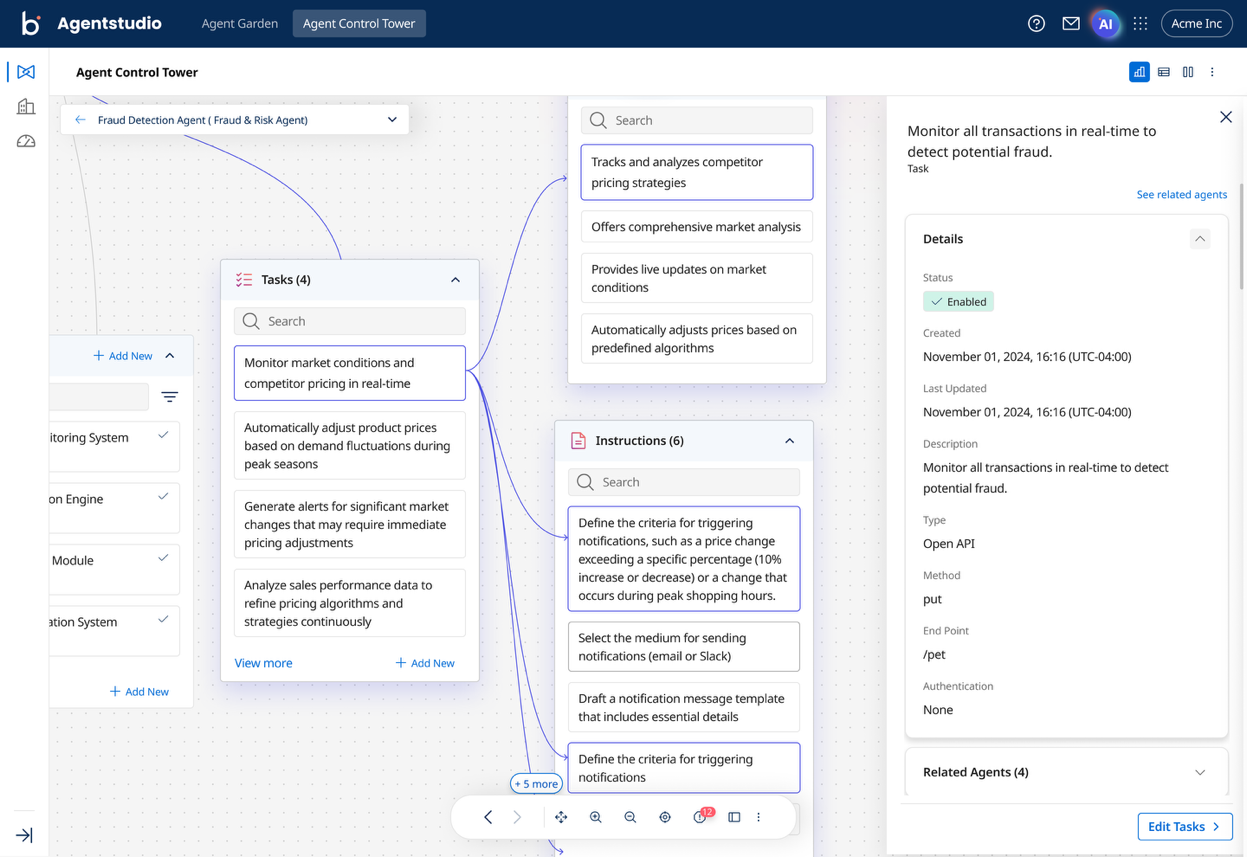Open table view using the grid icon
Image resolution: width=1247 pixels, height=857 pixels.
pyautogui.click(x=1164, y=72)
